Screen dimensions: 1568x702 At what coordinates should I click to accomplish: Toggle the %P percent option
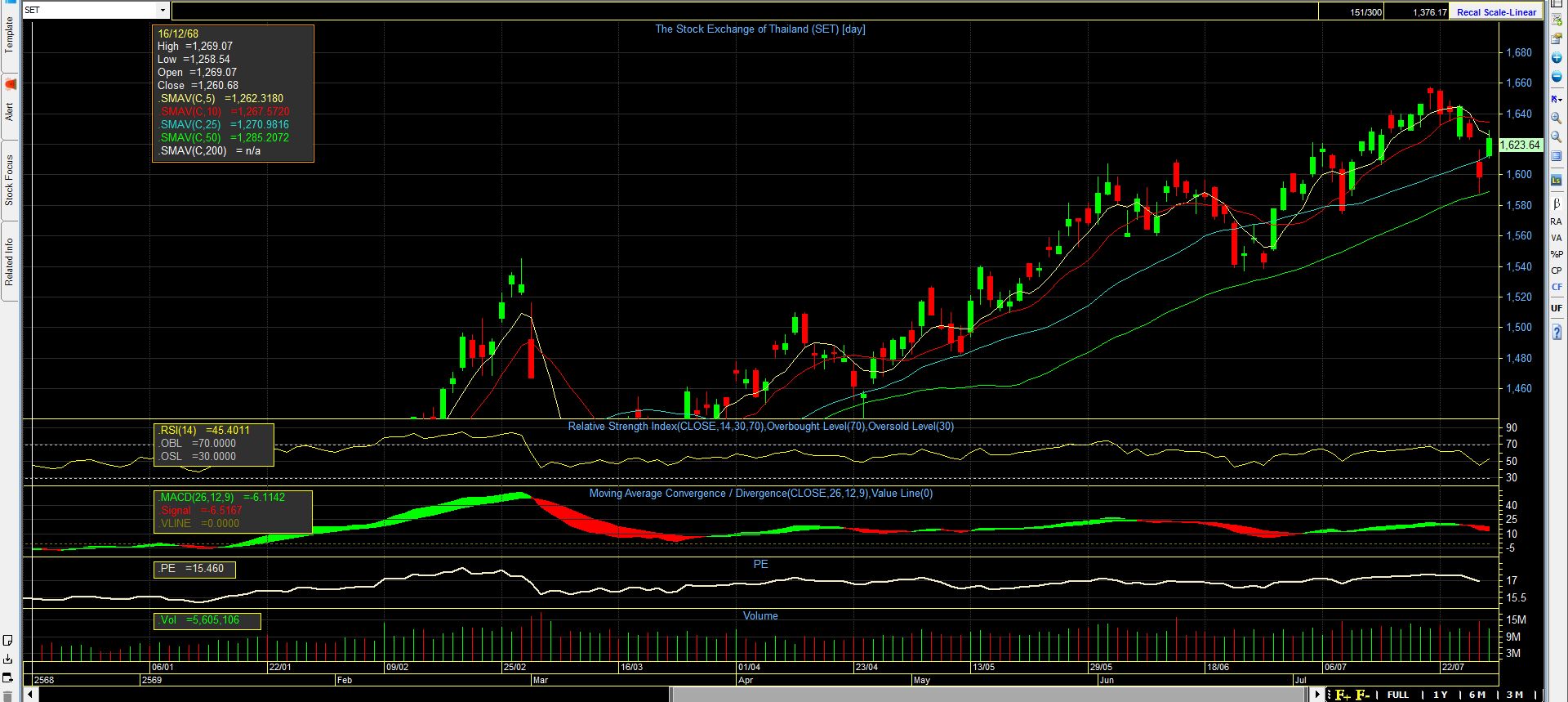click(x=1557, y=254)
